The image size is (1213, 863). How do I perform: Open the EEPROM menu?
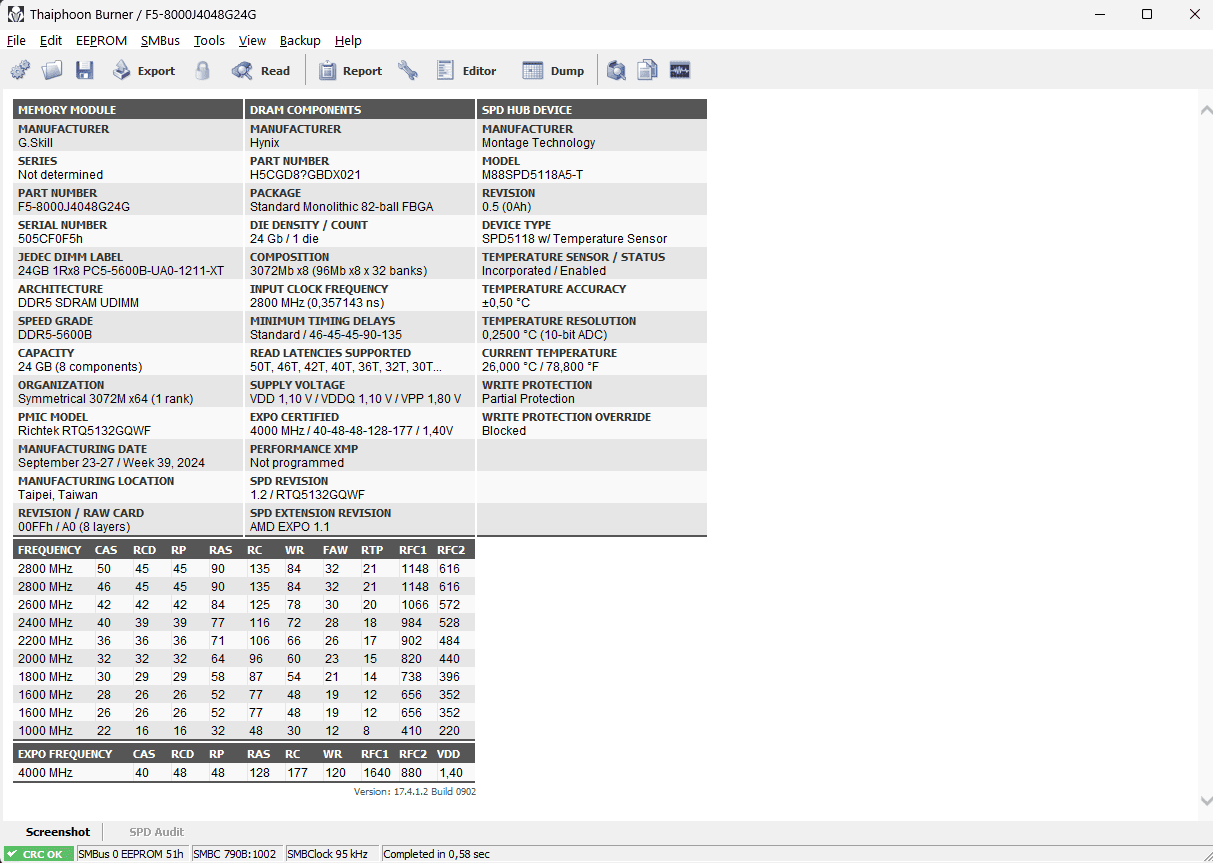[x=101, y=41]
